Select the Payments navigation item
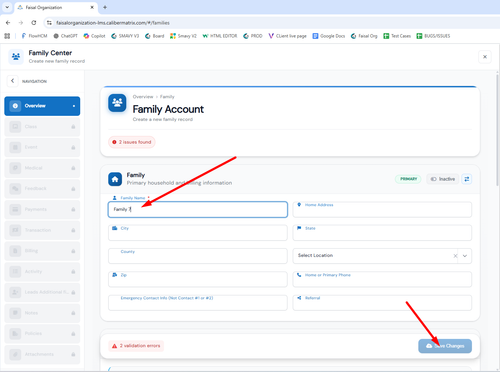Image resolution: width=500 pixels, height=372 pixels. click(x=42, y=209)
